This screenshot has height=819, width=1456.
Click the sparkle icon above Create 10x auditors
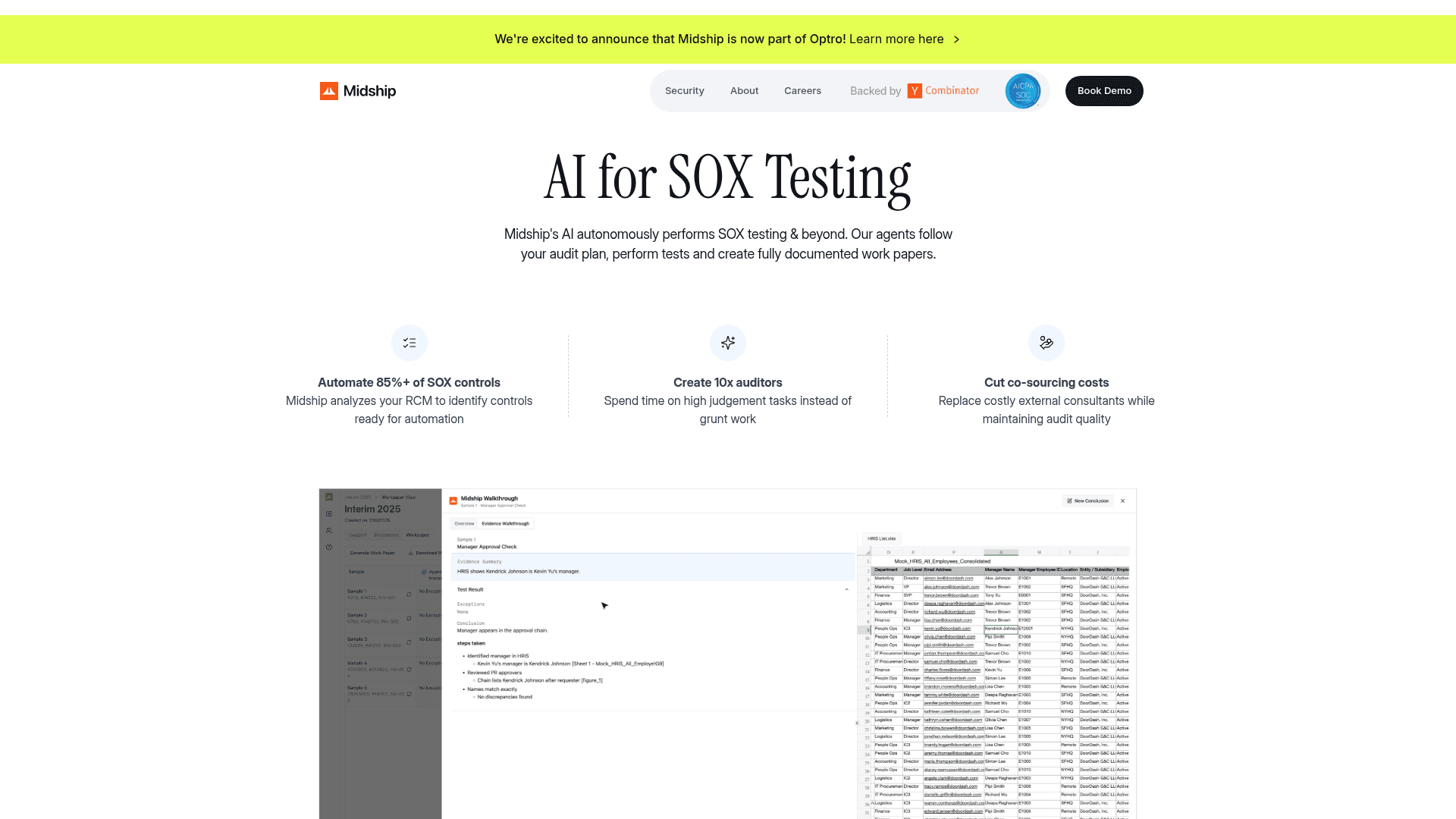(728, 344)
